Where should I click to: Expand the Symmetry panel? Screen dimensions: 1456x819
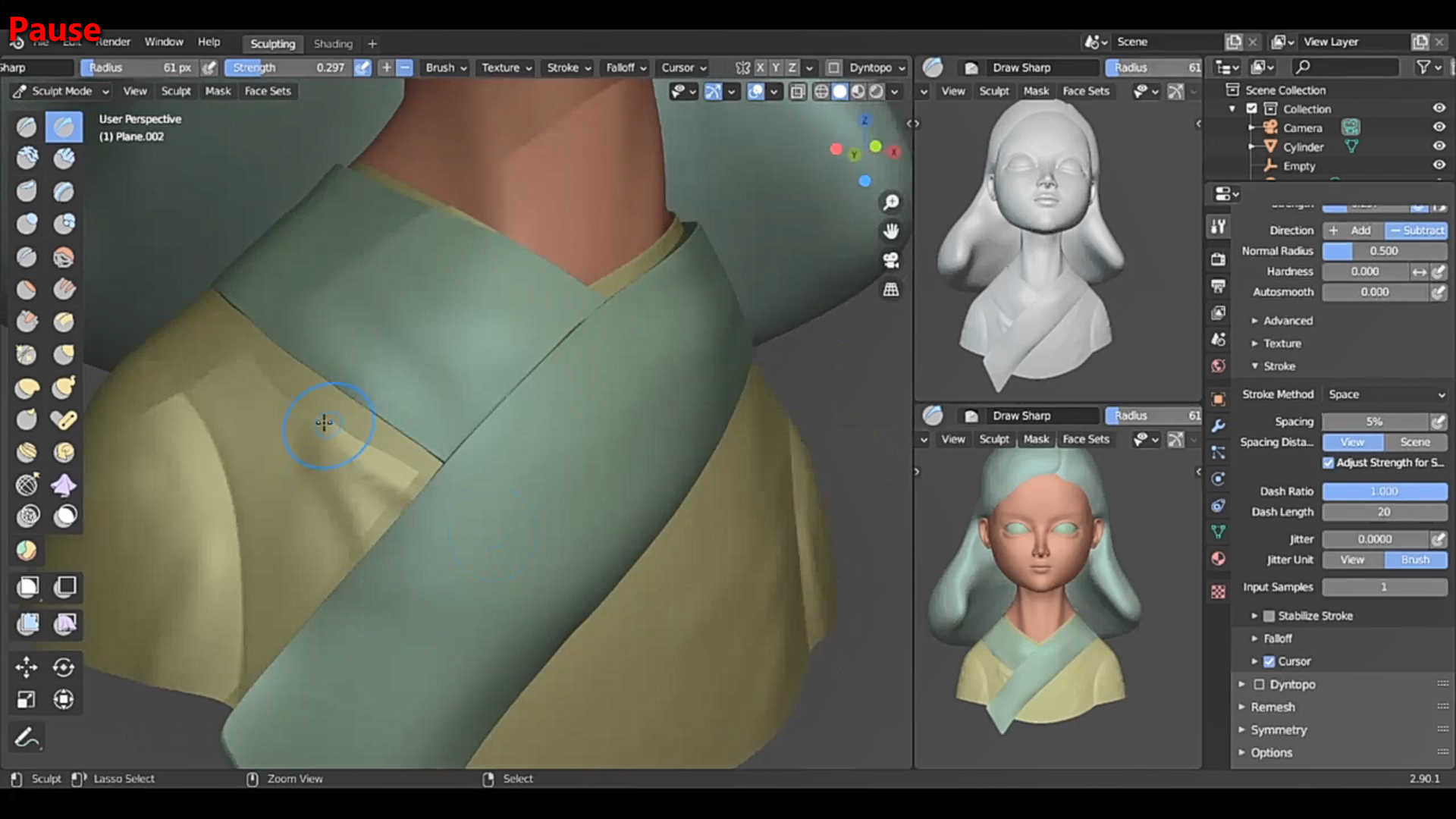(x=1278, y=730)
